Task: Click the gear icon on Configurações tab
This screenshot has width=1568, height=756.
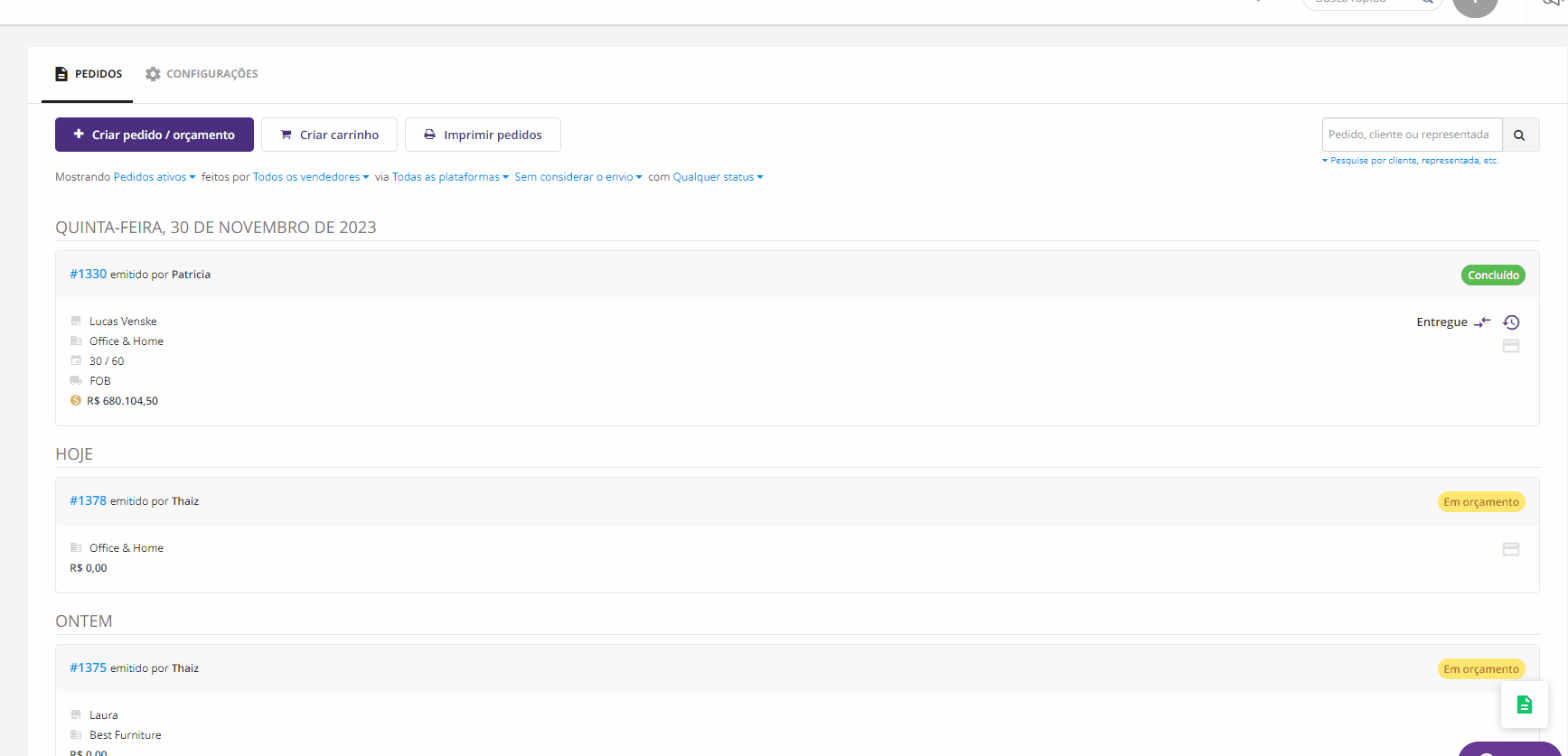Action: [x=153, y=74]
